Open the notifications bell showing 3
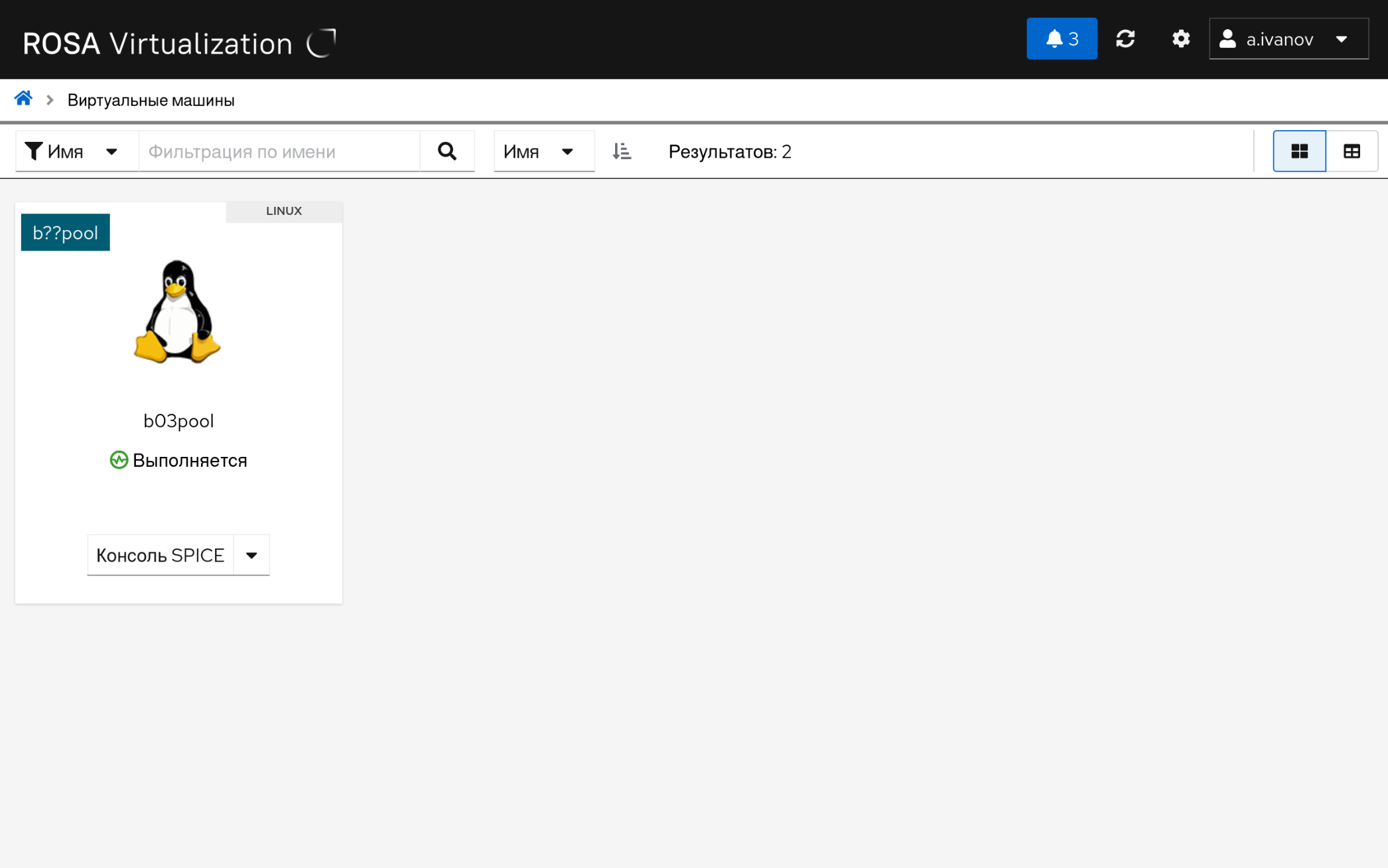This screenshot has width=1388, height=868. (x=1061, y=39)
